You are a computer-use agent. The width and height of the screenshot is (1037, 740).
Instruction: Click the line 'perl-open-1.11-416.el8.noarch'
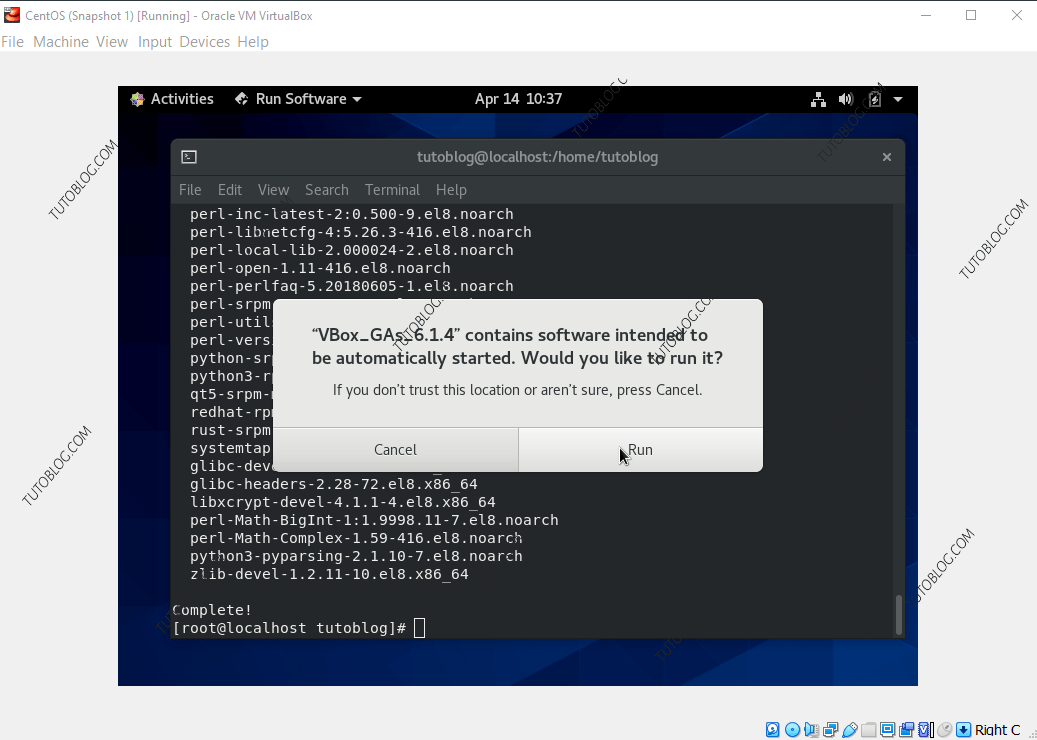click(320, 268)
